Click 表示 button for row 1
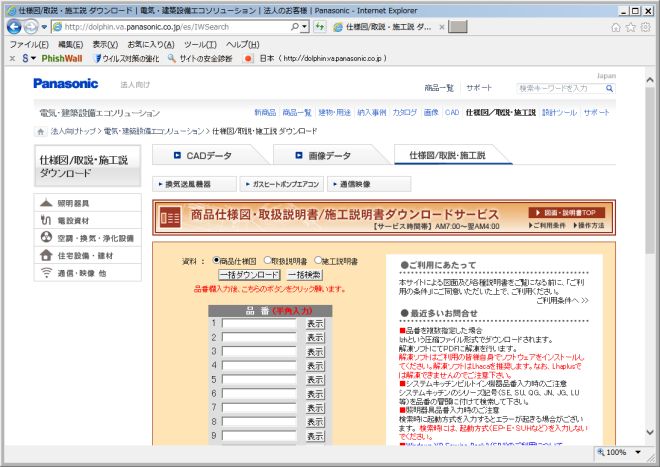660x467 pixels. 315,323
